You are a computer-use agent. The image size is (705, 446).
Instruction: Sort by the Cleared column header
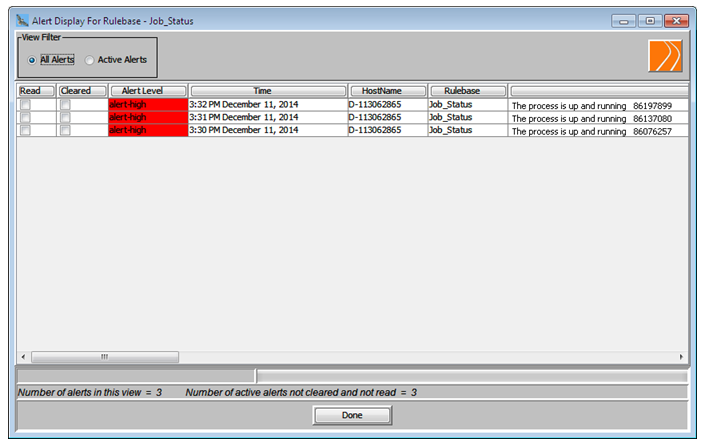click(x=82, y=91)
